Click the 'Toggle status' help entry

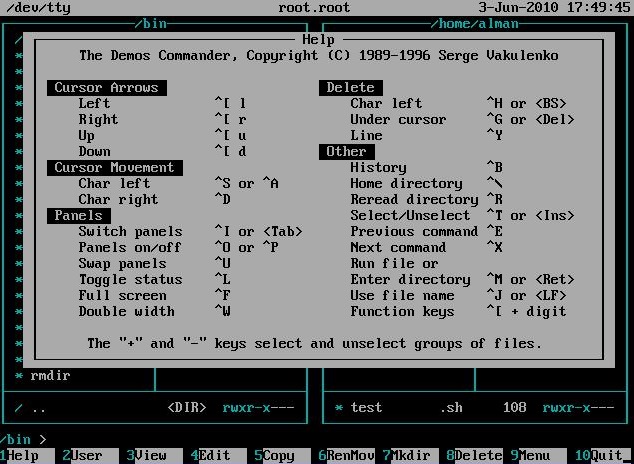pyautogui.click(x=131, y=280)
